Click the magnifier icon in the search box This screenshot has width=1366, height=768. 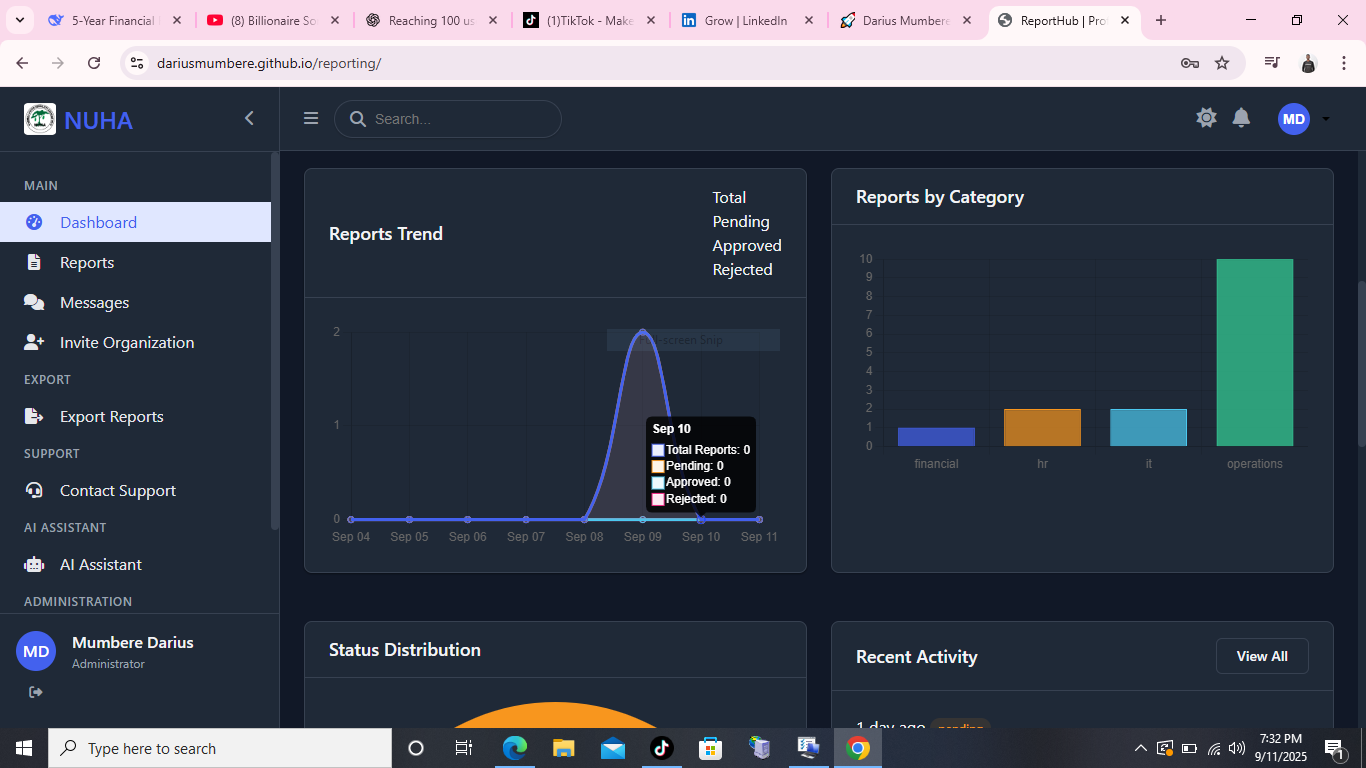coord(357,119)
